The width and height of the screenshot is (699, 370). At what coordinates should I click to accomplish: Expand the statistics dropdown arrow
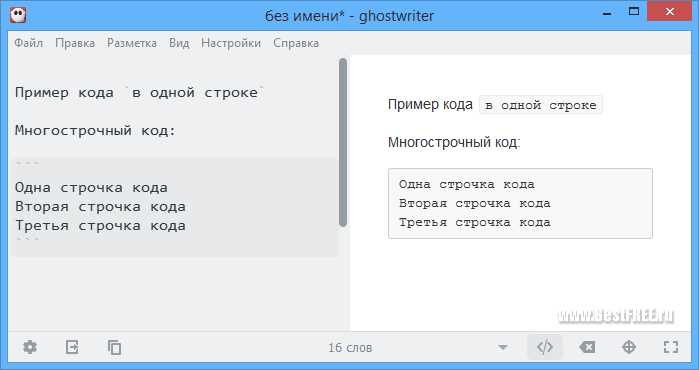pos(503,347)
